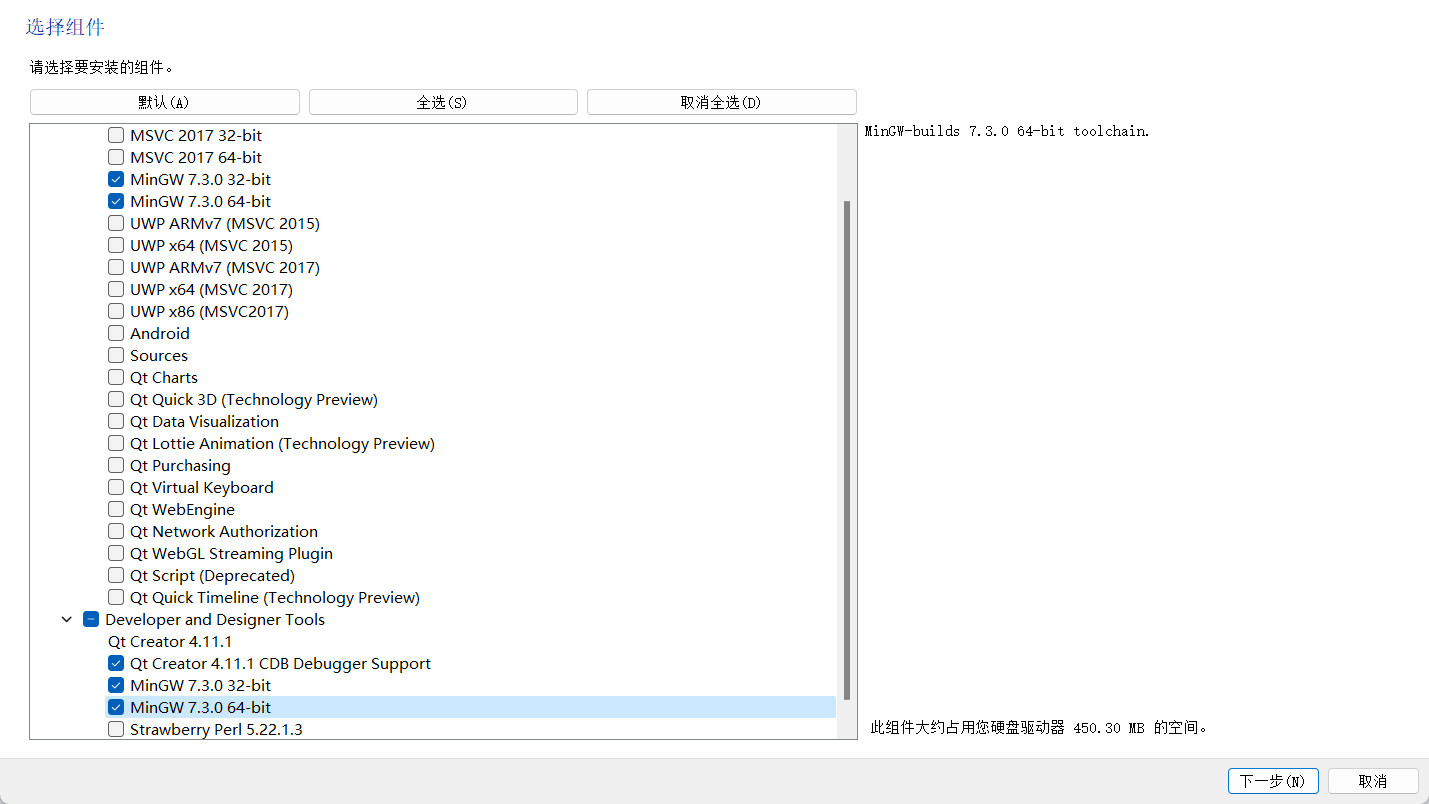Tick the Qt Data Visualization checkbox

116,421
